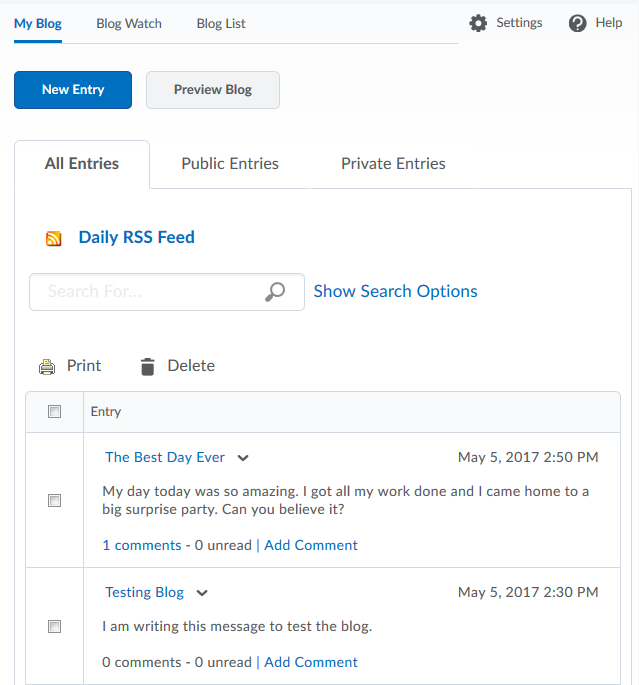639x685 pixels.
Task: Switch to the Public Entries tab
Action: click(230, 164)
